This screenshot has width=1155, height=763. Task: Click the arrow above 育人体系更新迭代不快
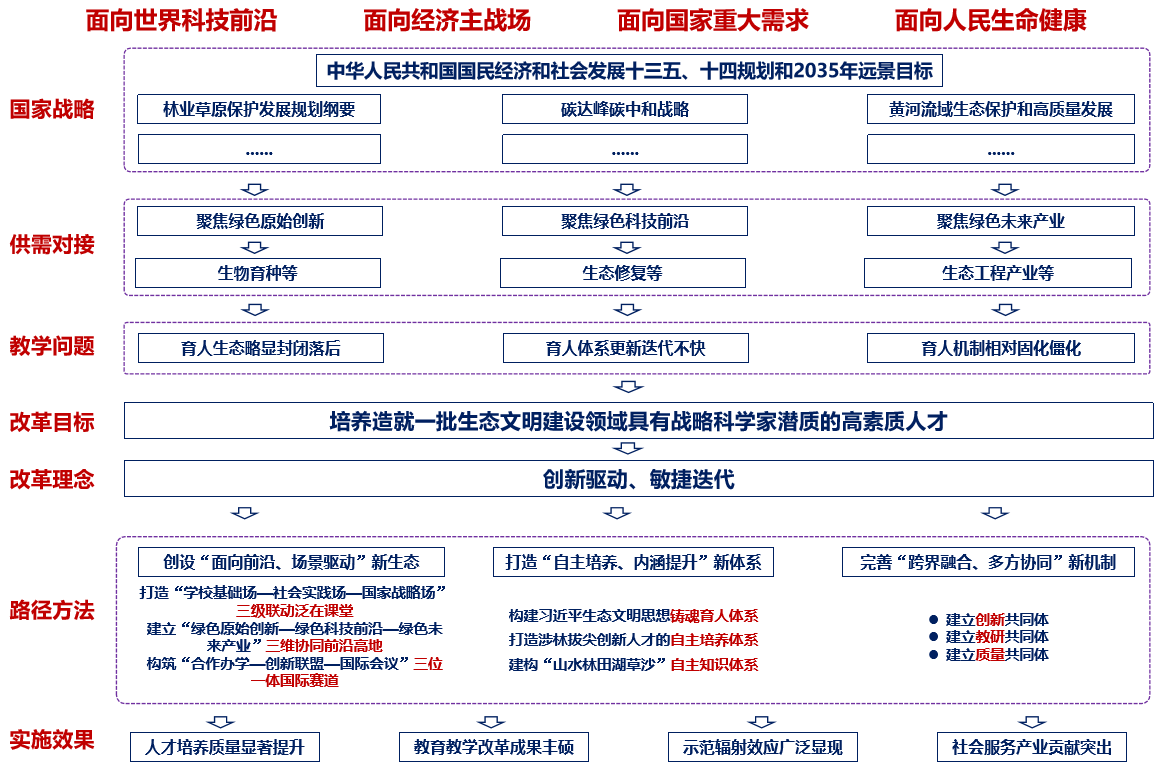point(625,308)
